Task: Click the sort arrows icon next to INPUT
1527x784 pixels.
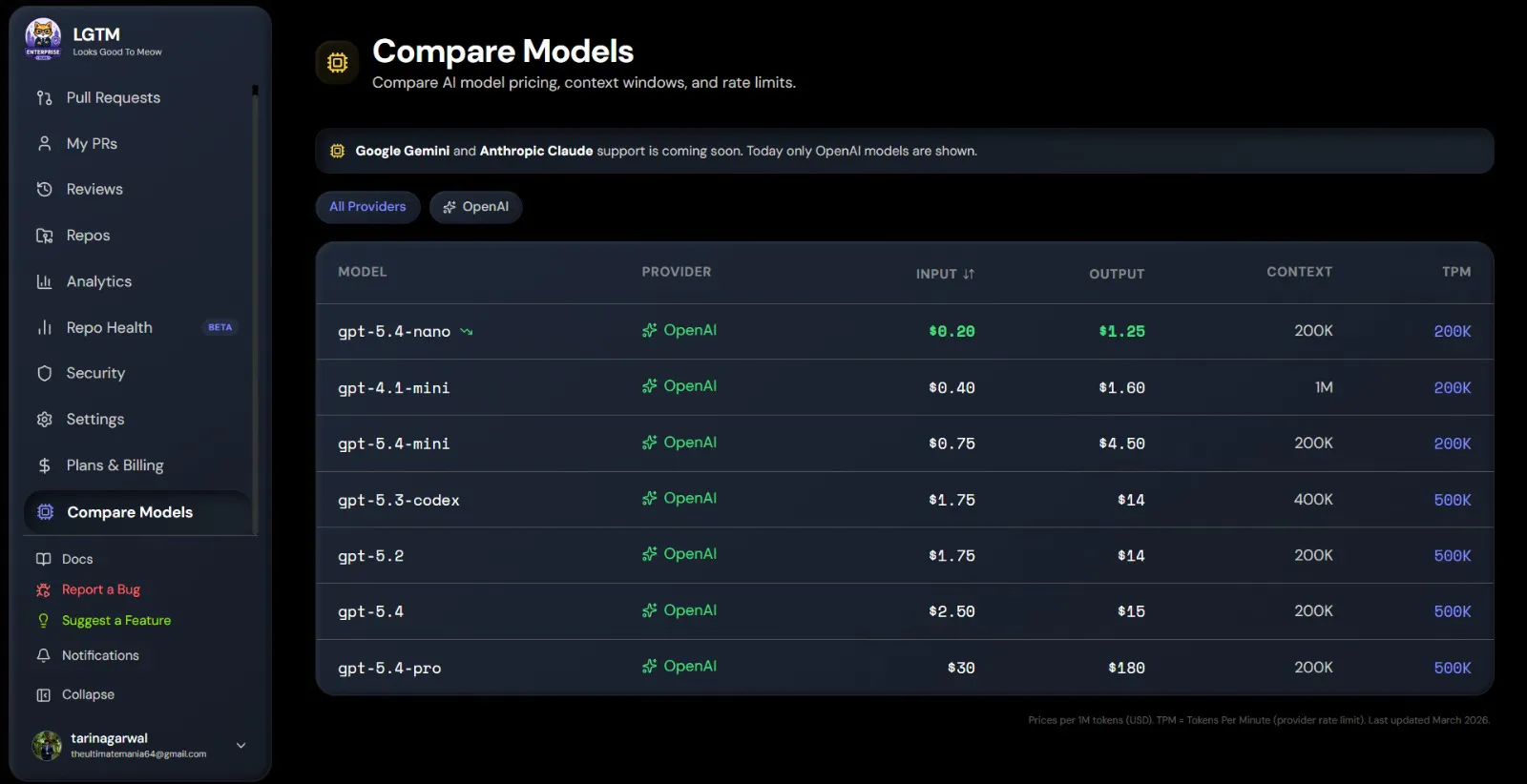Action: click(969, 274)
